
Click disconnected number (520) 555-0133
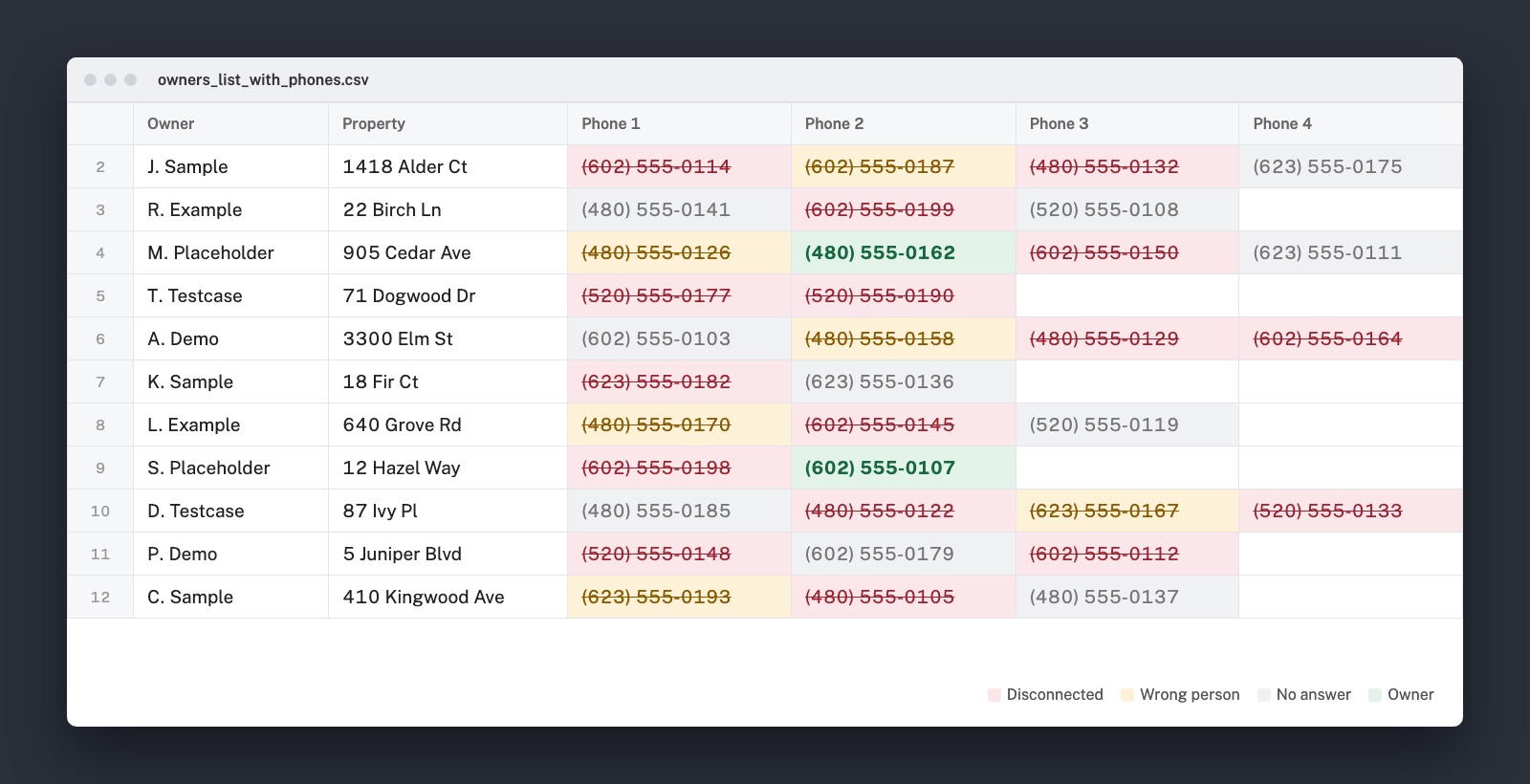click(1350, 511)
